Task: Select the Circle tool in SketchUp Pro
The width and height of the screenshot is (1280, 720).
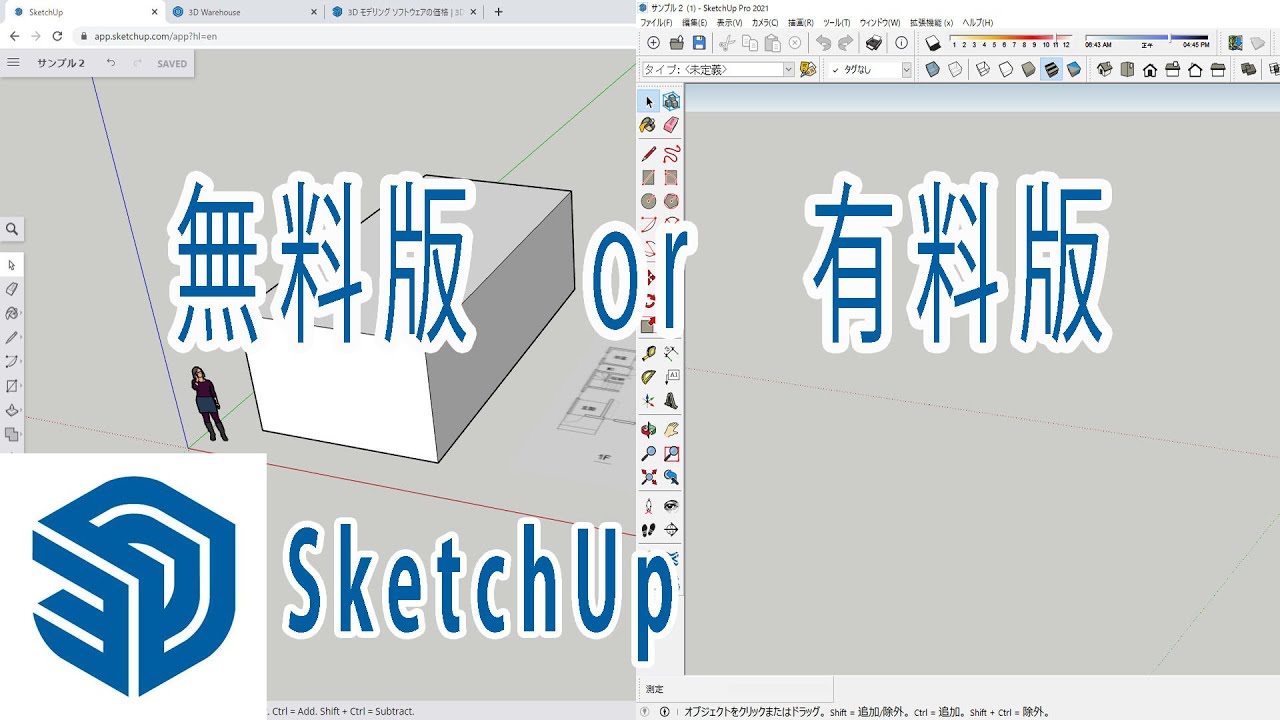Action: (649, 201)
